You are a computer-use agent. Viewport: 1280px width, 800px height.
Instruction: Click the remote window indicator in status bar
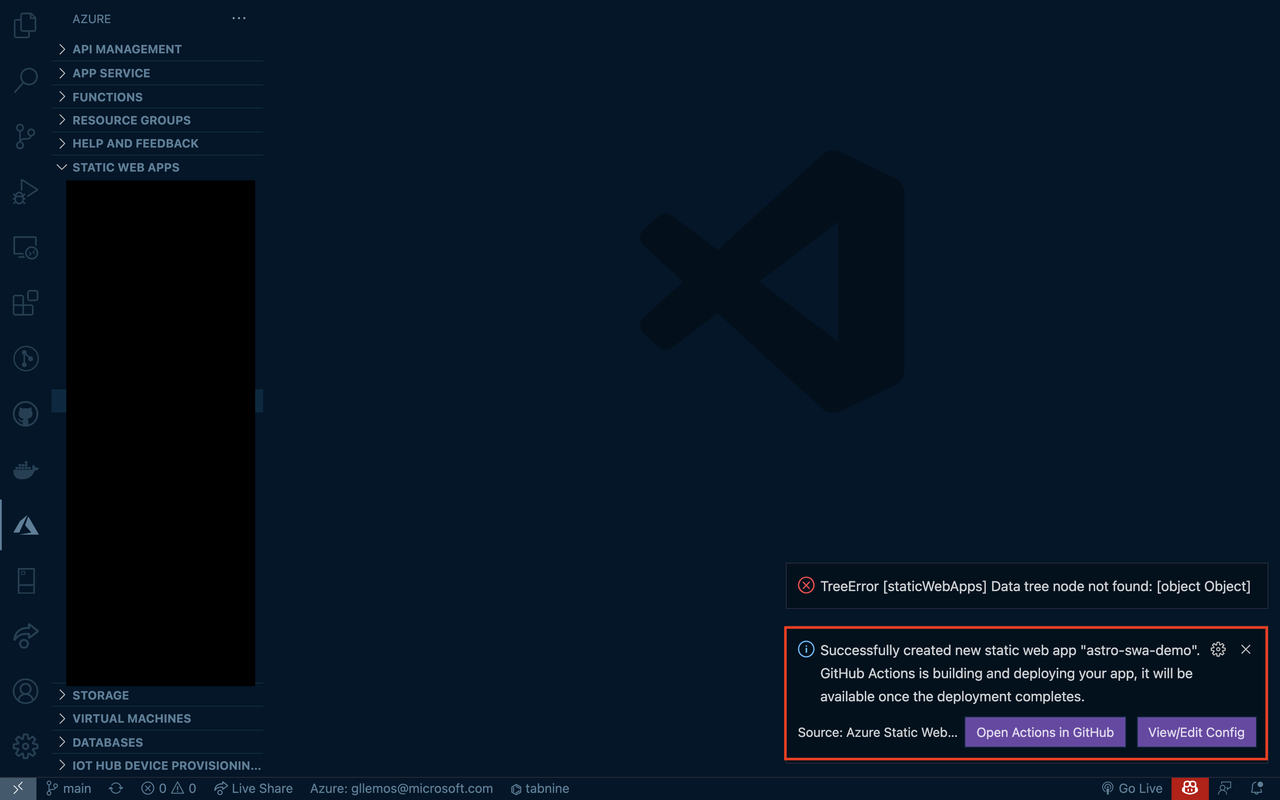point(17,788)
